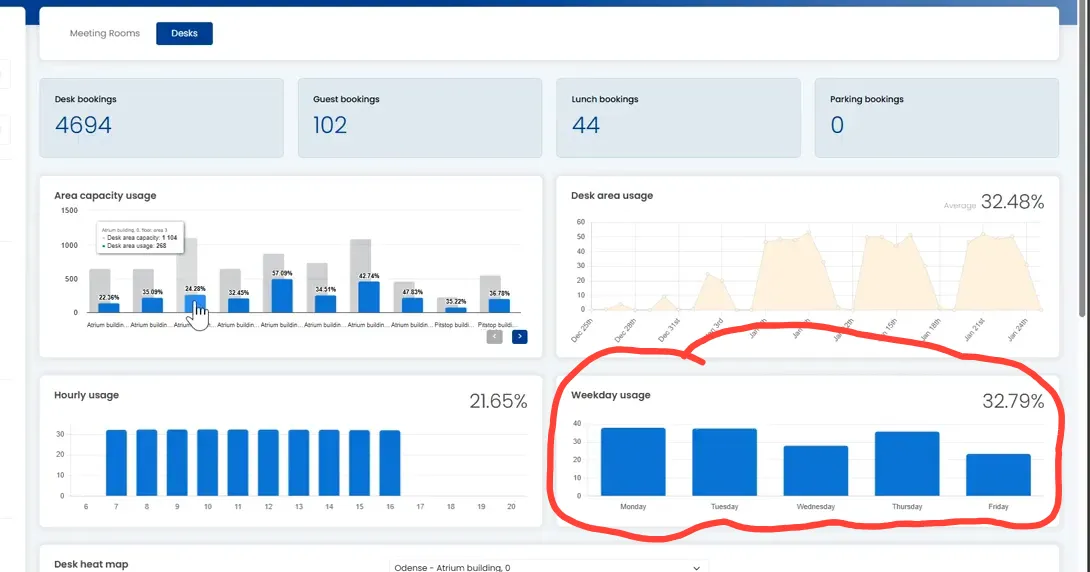The image size is (1090, 572).
Task: Click the 47.83% bar in Area capacity usage
Action: coord(412,305)
